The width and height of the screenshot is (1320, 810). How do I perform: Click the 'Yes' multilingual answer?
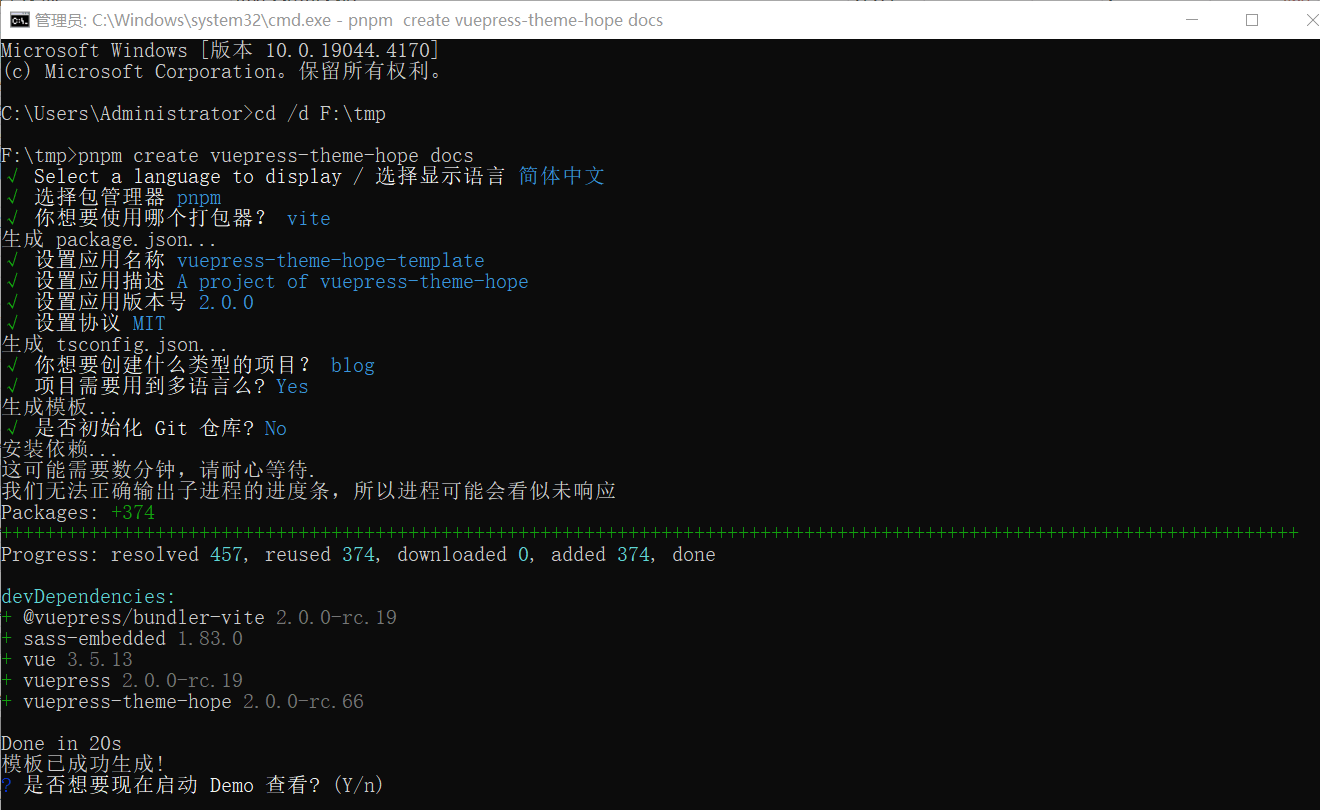[x=292, y=386]
